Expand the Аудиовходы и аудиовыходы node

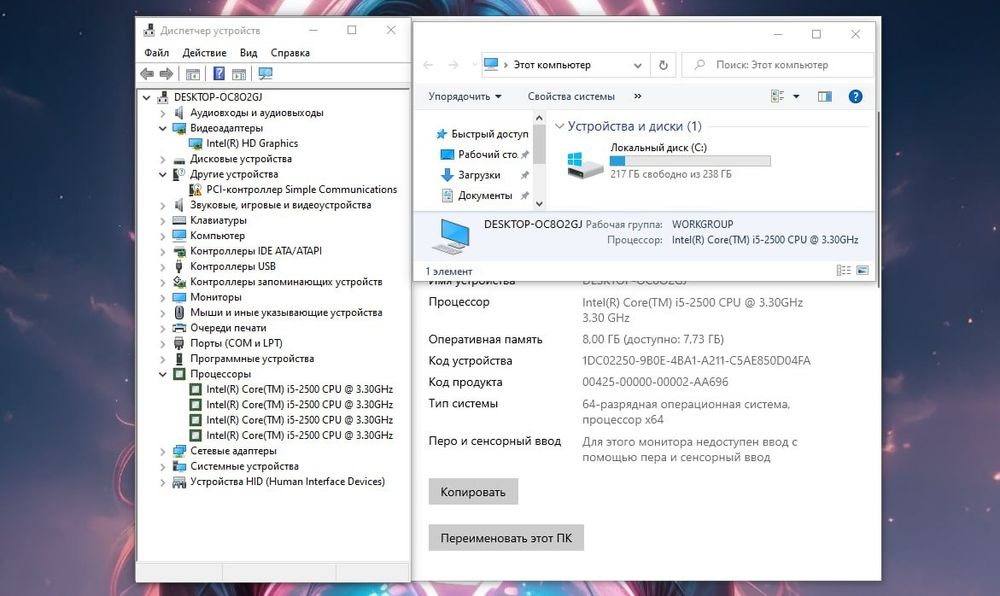[x=163, y=113]
